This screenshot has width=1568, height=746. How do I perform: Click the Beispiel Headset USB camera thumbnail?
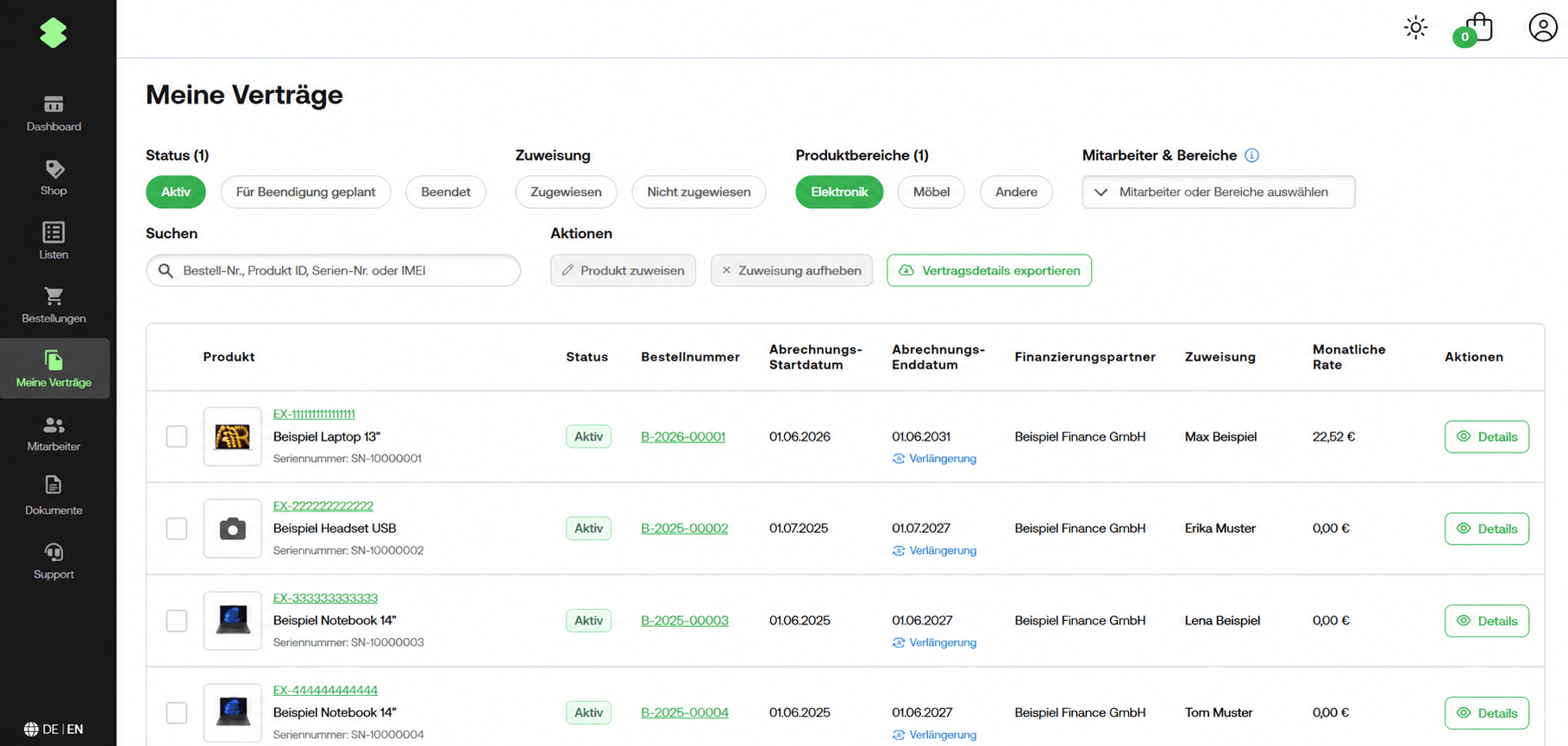click(232, 529)
